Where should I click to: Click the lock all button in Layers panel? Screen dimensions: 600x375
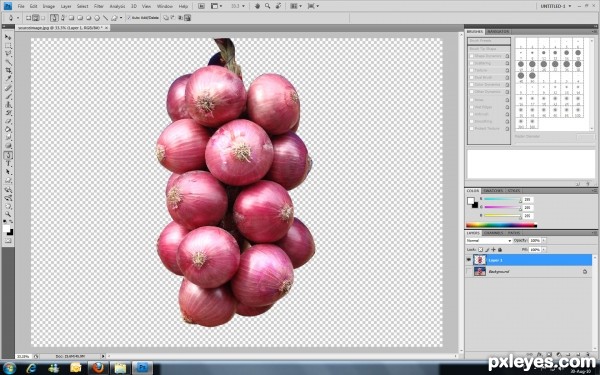point(500,249)
